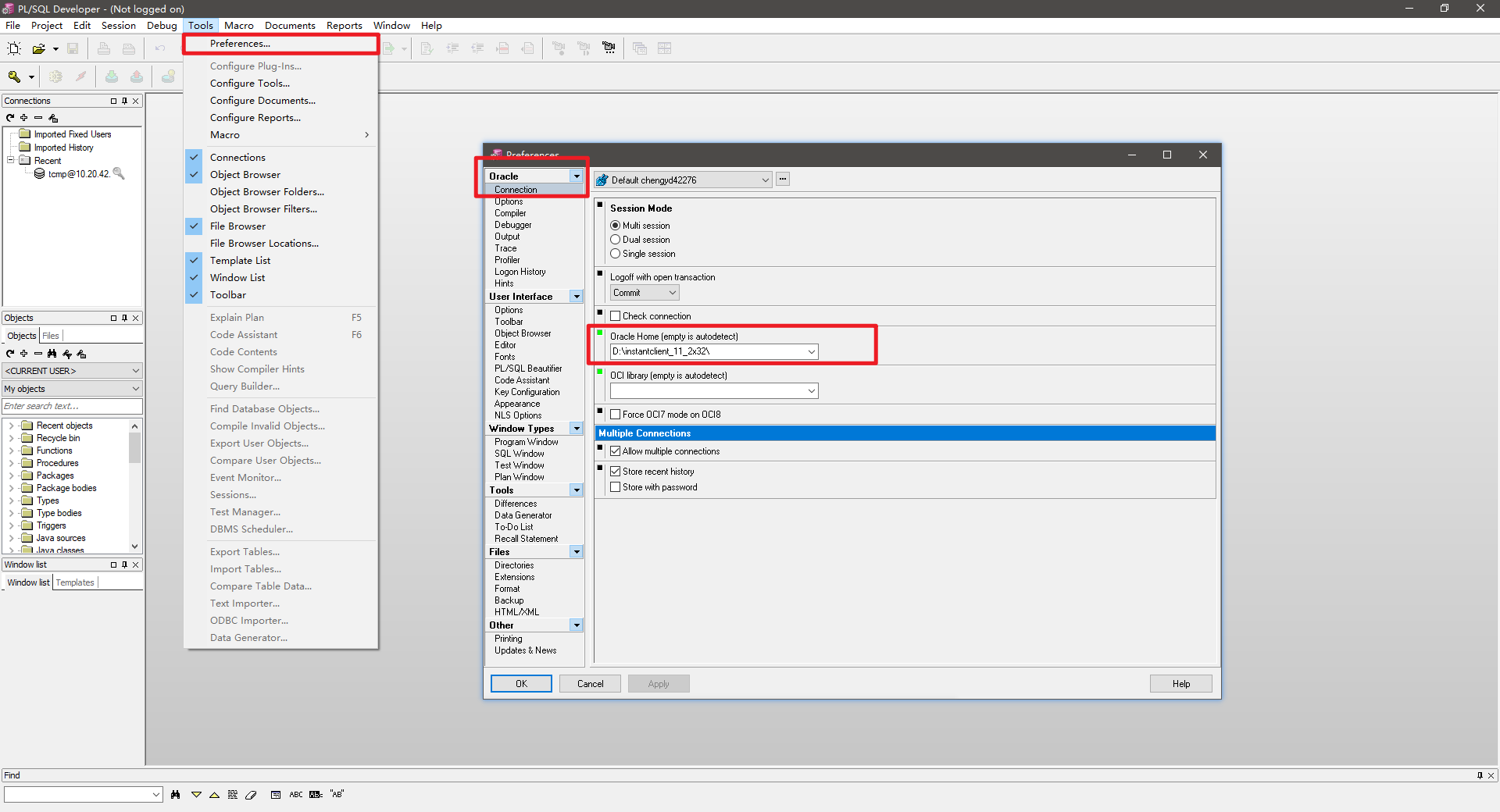The image size is (1500, 812).
Task: Switch to the Templates tab
Action: pos(75,582)
